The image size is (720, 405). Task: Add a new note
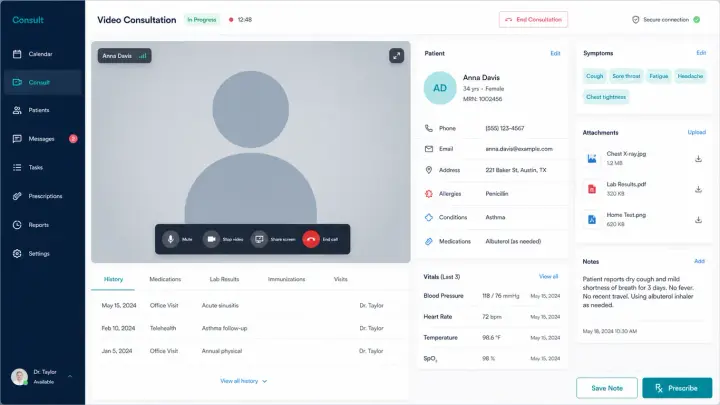pyautogui.click(x=699, y=261)
